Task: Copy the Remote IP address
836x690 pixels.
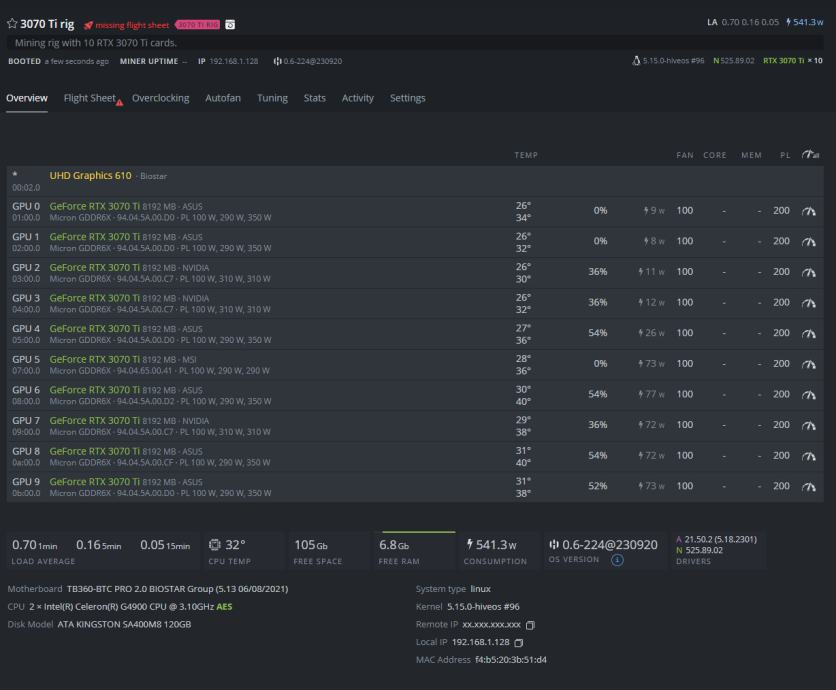Action: [x=531, y=625]
